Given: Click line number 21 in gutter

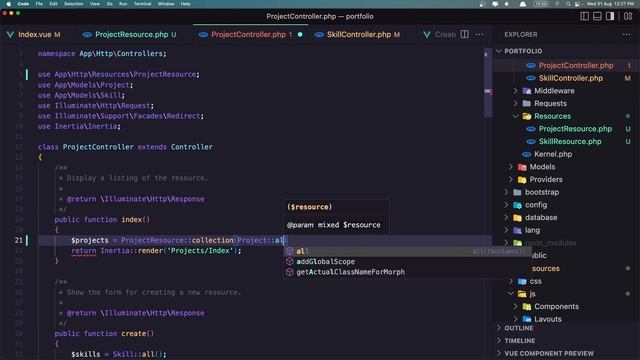Looking at the screenshot, I should coord(19,240).
